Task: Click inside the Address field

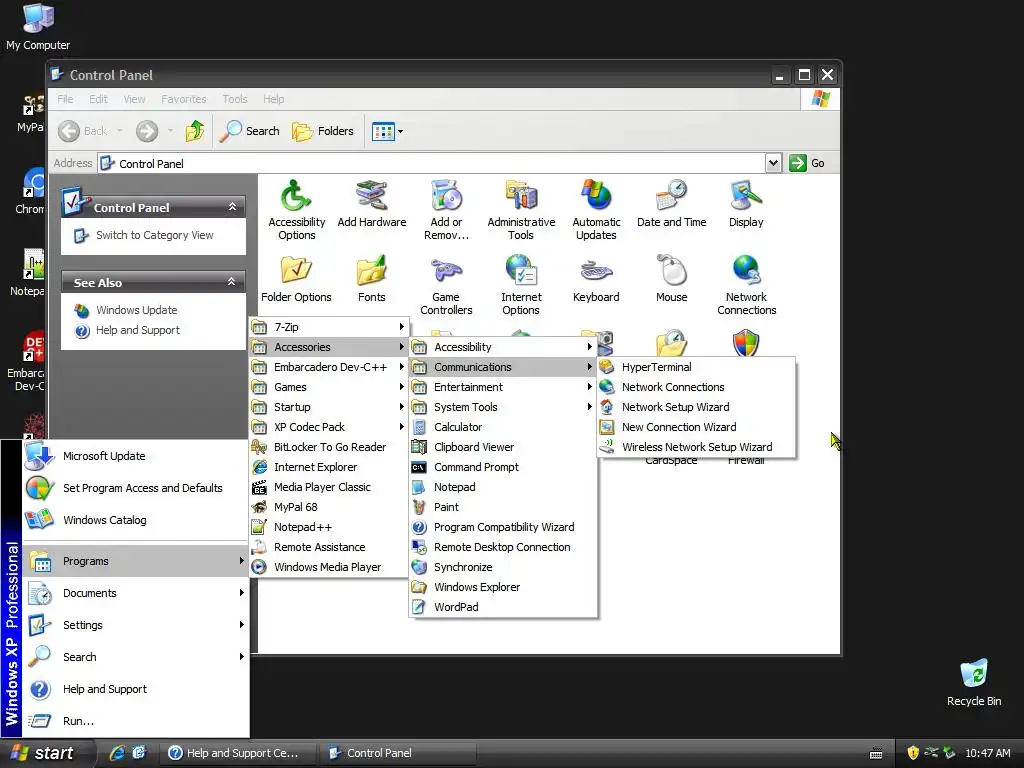Action: [x=431, y=163]
